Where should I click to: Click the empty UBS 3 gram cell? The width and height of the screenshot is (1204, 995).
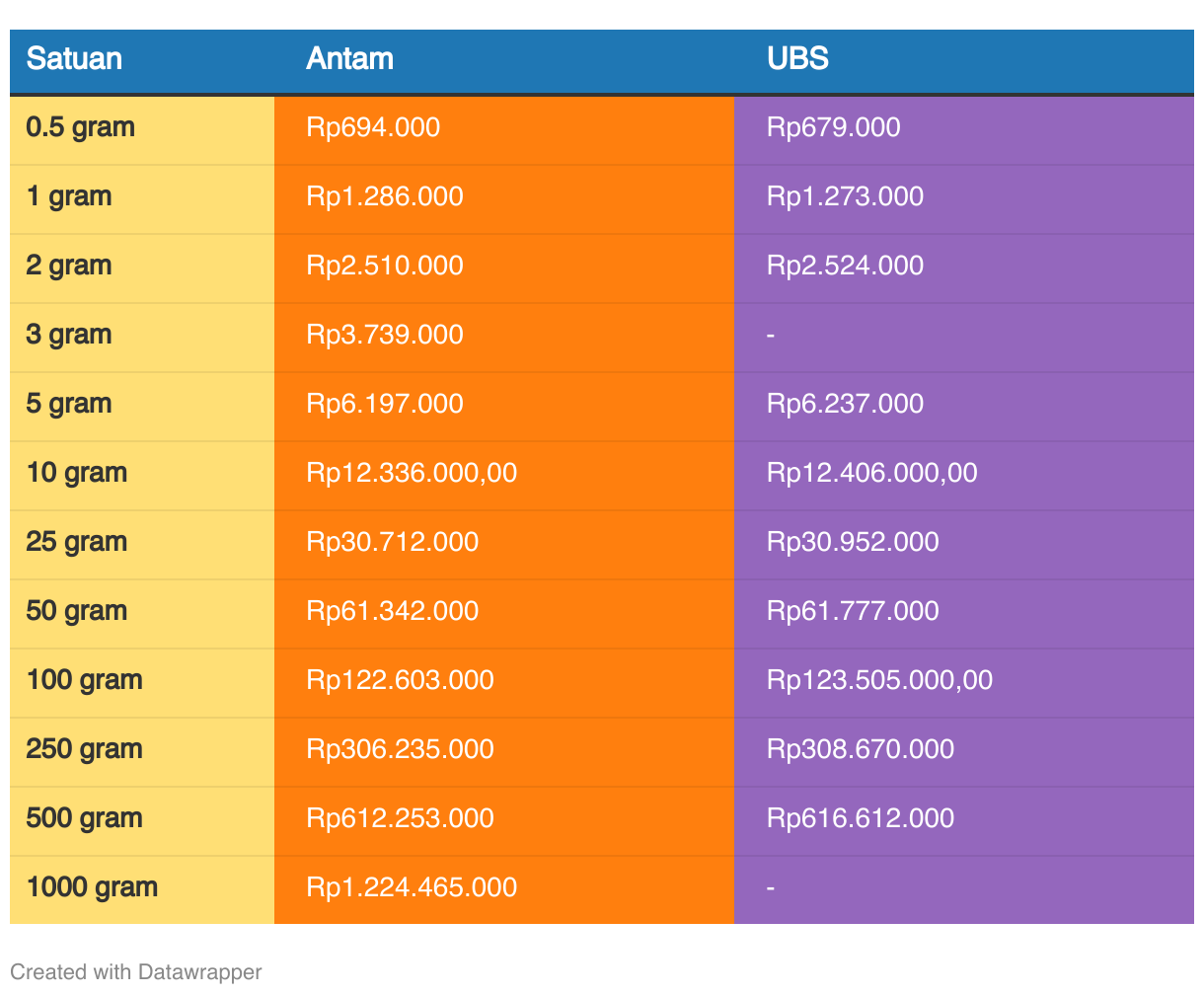771,335
